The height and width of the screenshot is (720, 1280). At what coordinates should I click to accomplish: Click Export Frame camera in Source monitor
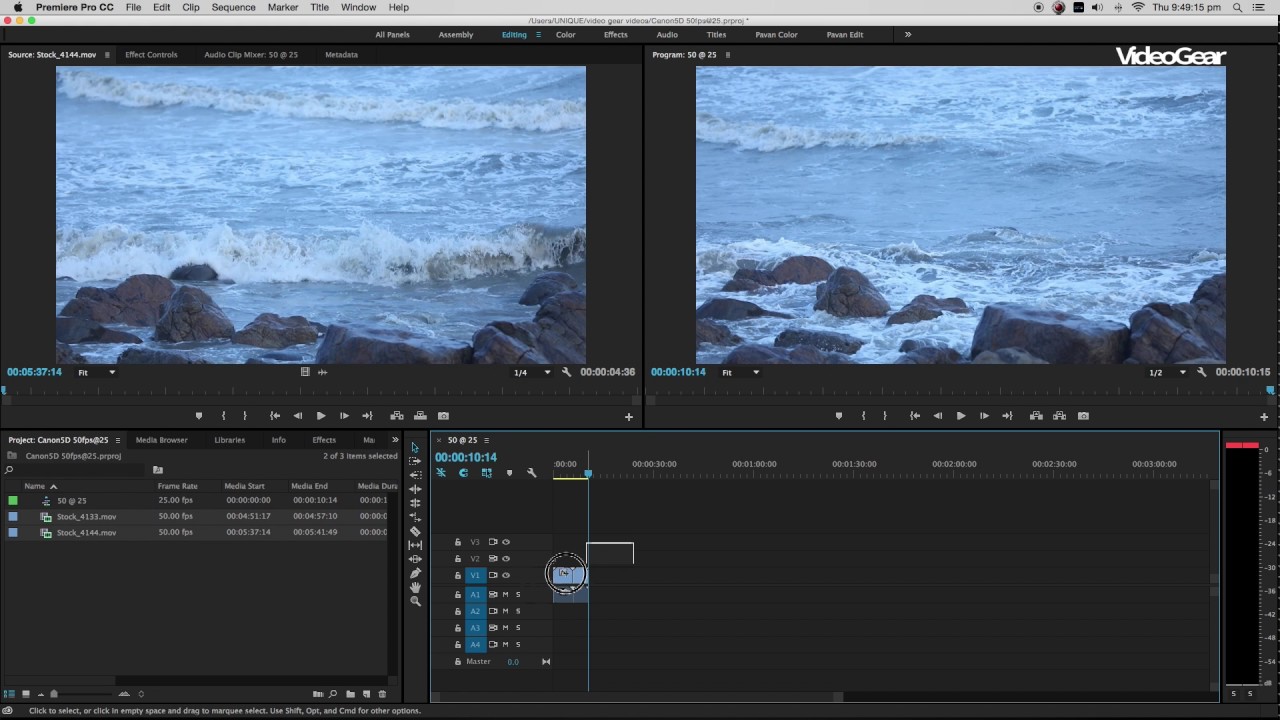pyautogui.click(x=443, y=416)
